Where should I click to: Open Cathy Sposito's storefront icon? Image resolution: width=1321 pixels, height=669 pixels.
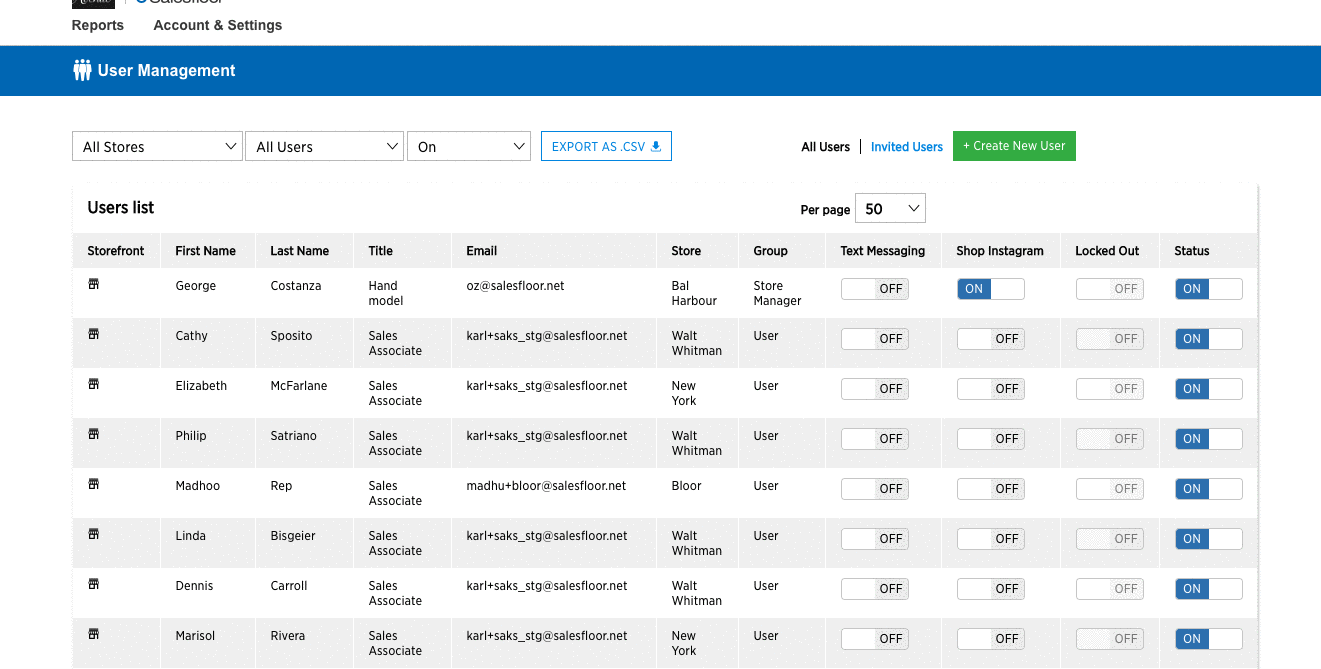94,334
